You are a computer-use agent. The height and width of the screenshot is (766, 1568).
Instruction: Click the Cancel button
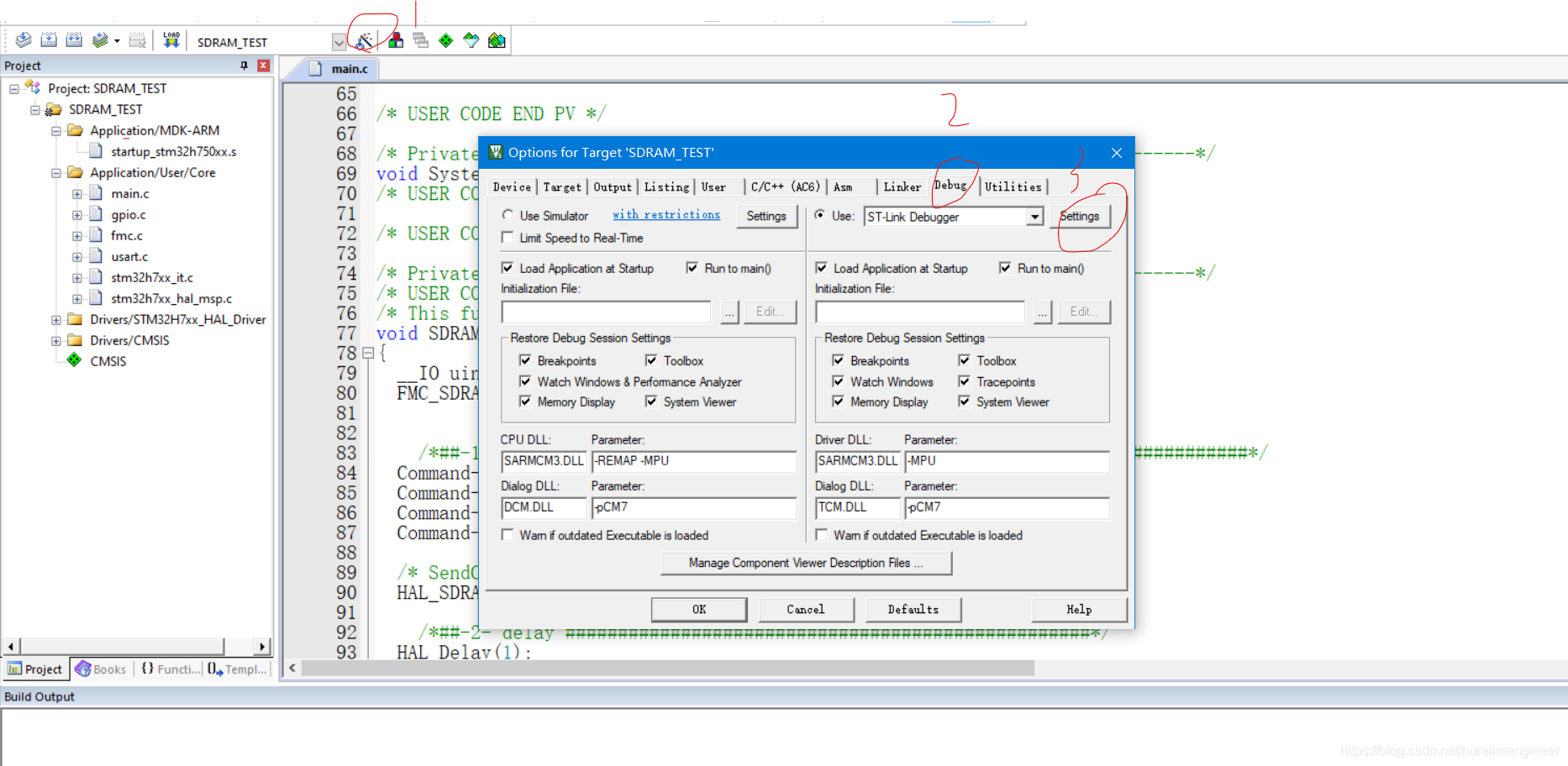(x=806, y=609)
